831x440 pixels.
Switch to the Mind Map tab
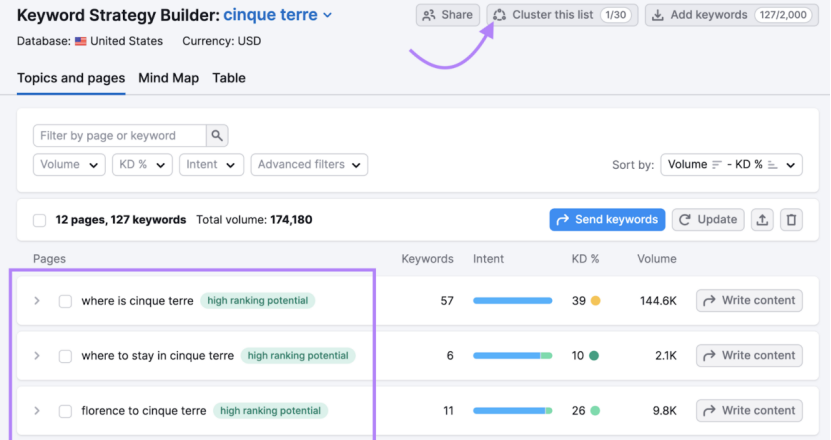pyautogui.click(x=168, y=78)
